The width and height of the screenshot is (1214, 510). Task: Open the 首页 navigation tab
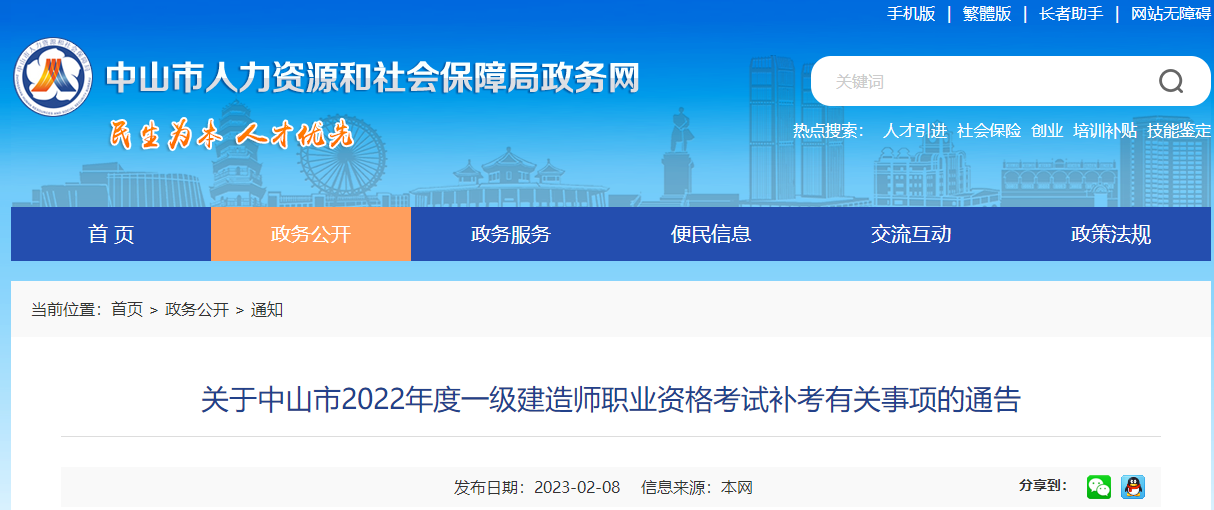click(x=111, y=235)
